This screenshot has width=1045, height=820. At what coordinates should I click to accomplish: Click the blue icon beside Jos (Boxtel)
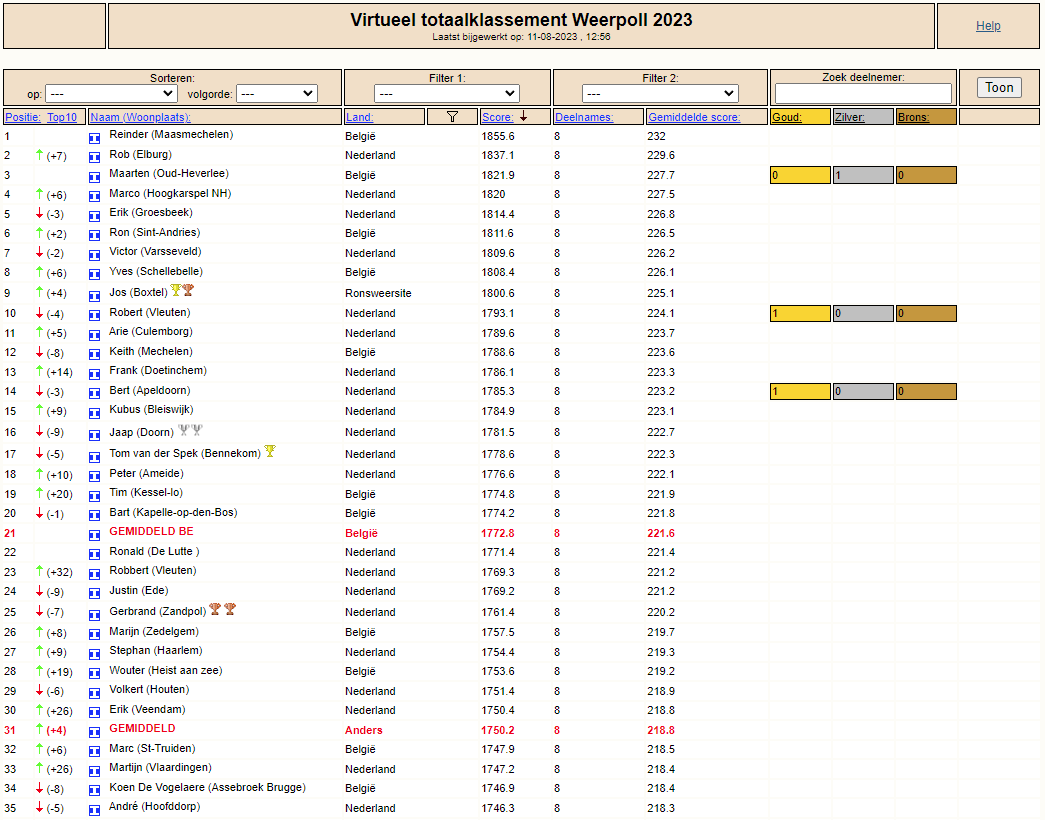pos(95,294)
